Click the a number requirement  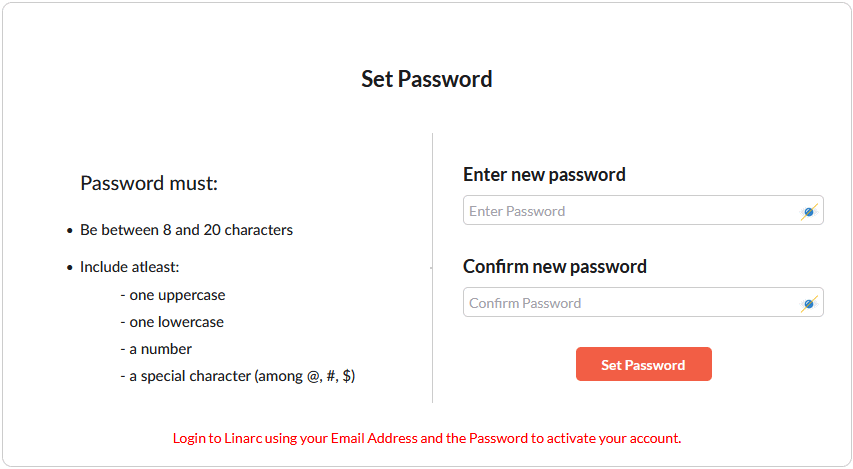156,349
